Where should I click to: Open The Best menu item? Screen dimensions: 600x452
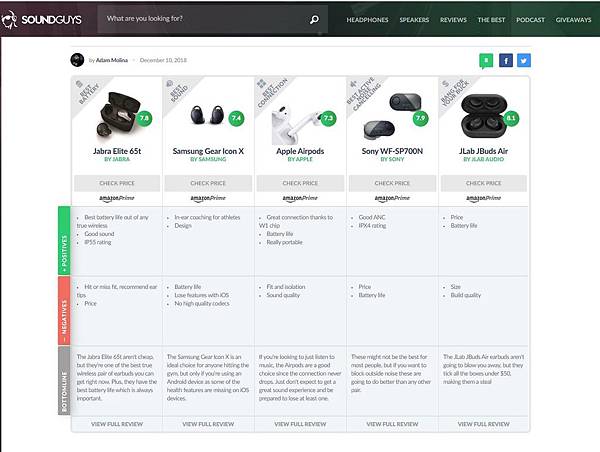491,20
